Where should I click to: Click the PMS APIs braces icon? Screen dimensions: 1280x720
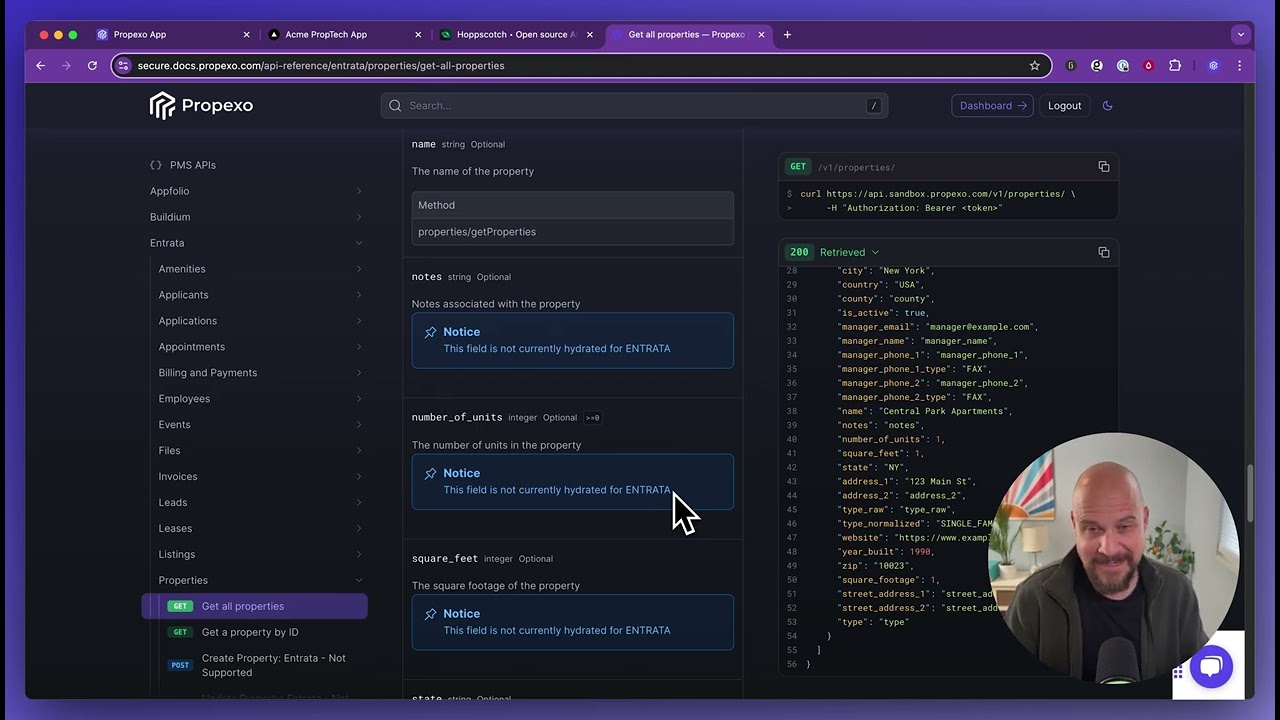[156, 165]
